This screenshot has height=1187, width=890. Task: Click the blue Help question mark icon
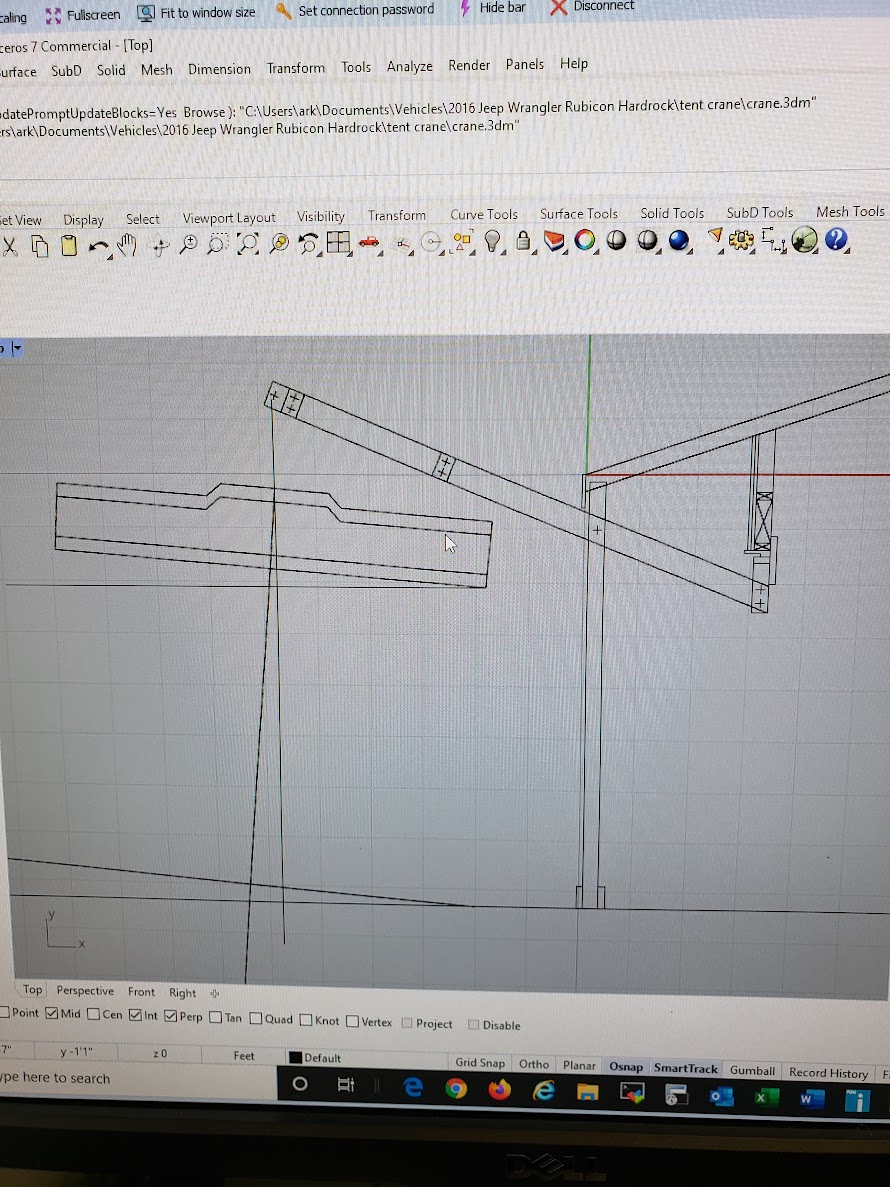click(836, 240)
